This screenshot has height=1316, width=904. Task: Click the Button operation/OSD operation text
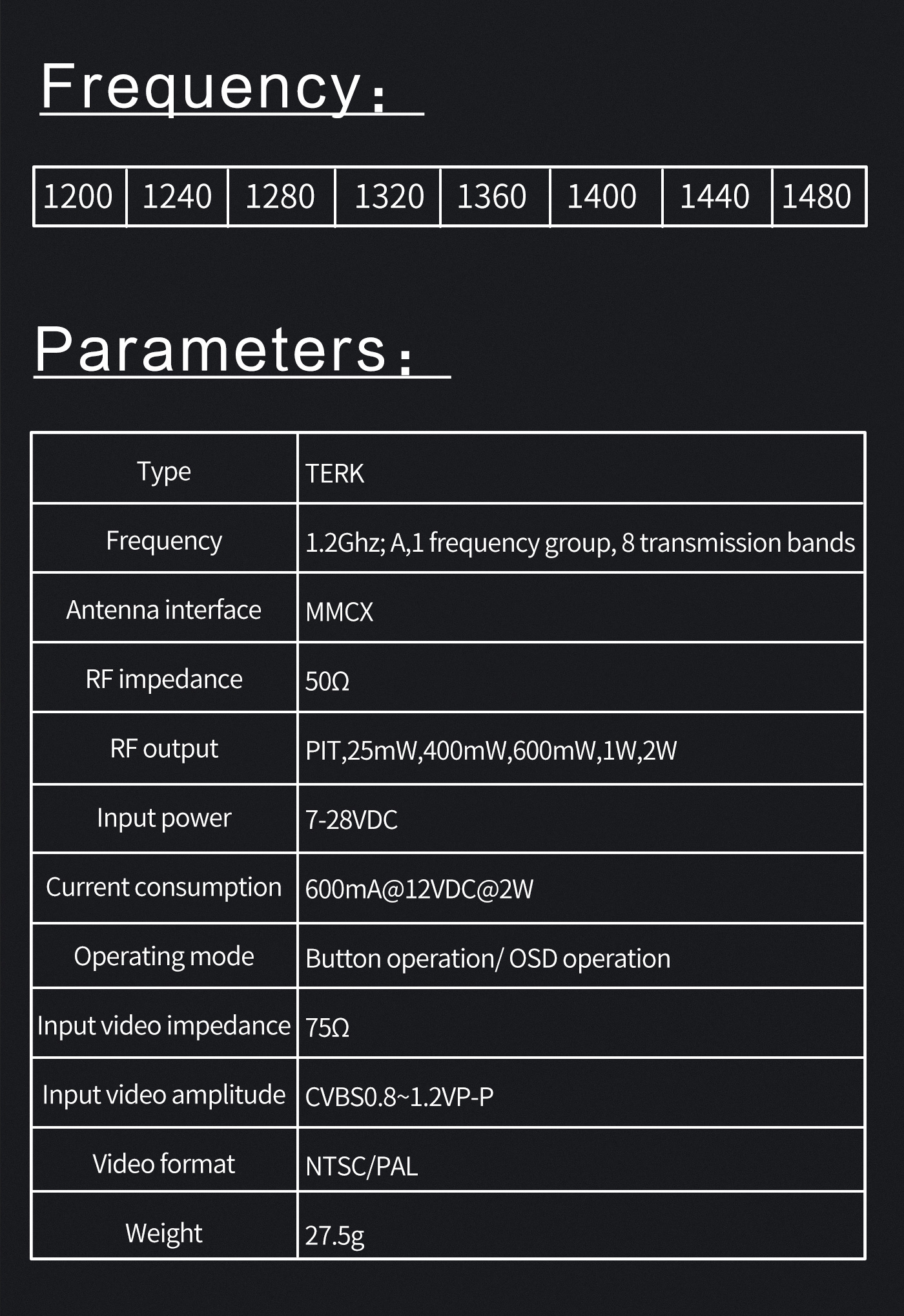coord(488,959)
